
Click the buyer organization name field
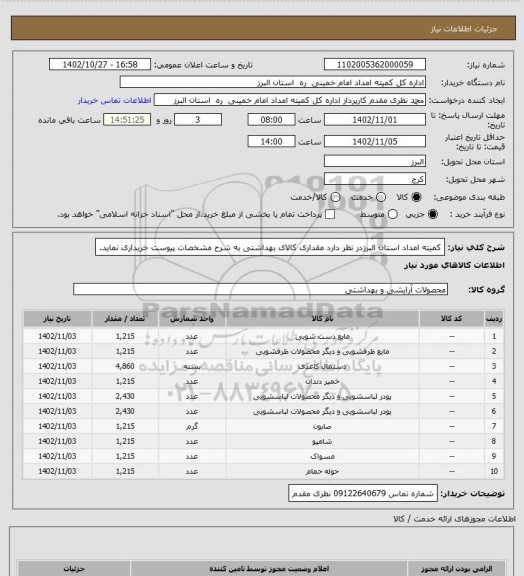pos(273,82)
